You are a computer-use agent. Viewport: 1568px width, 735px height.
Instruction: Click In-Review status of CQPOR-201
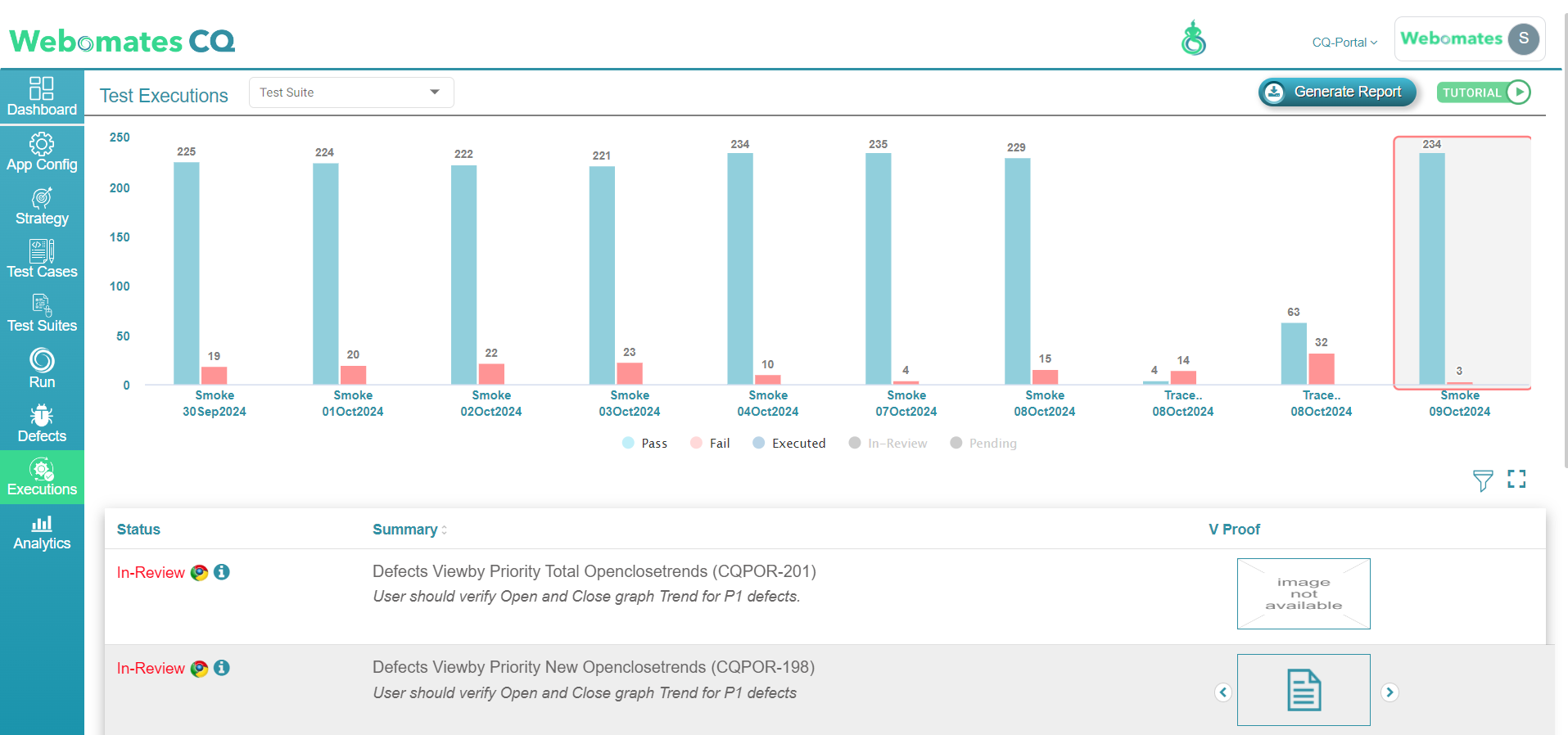tap(151, 572)
